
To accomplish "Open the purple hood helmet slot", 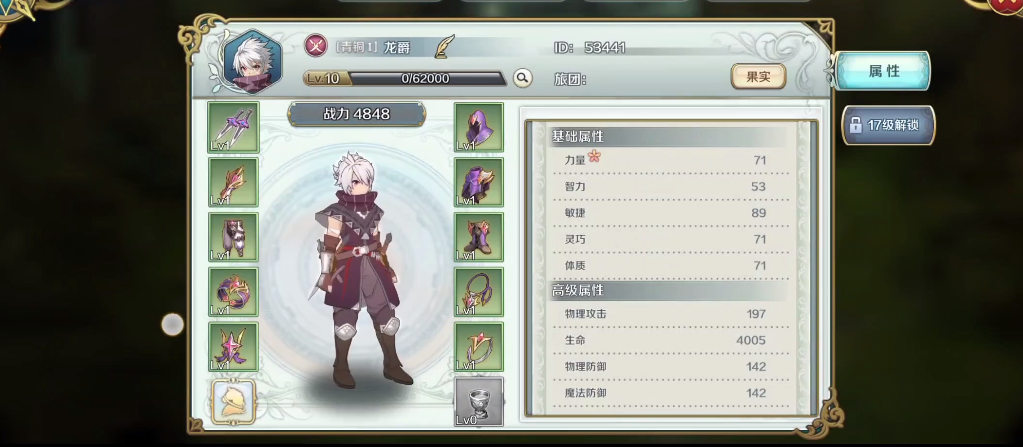I will 479,127.
